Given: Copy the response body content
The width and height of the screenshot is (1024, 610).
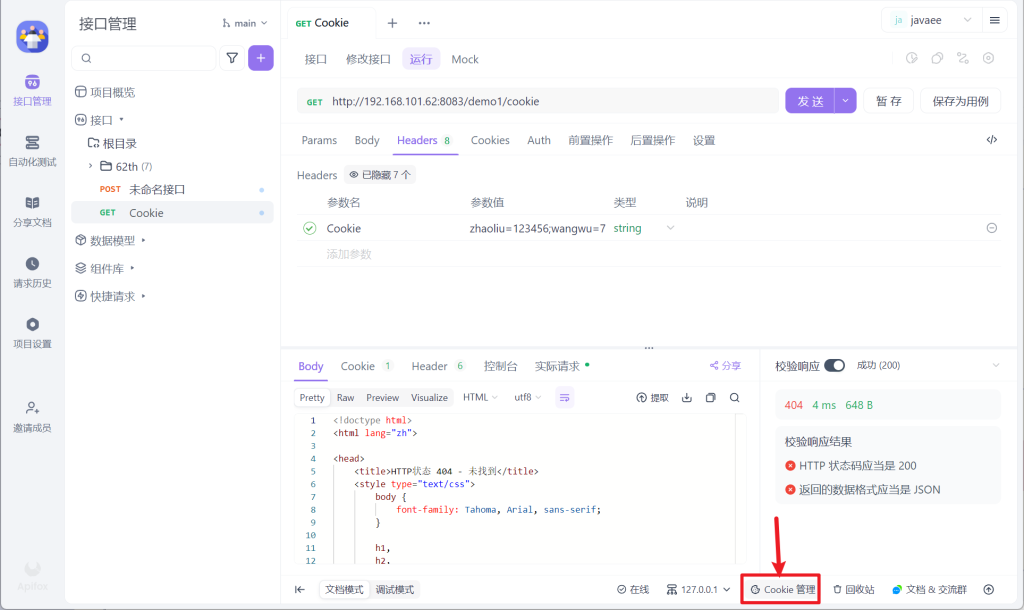Looking at the screenshot, I should pos(711,398).
